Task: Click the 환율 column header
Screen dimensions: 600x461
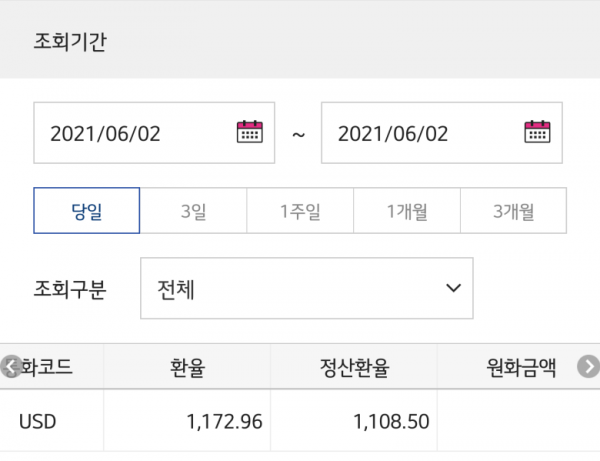Action: click(x=187, y=367)
